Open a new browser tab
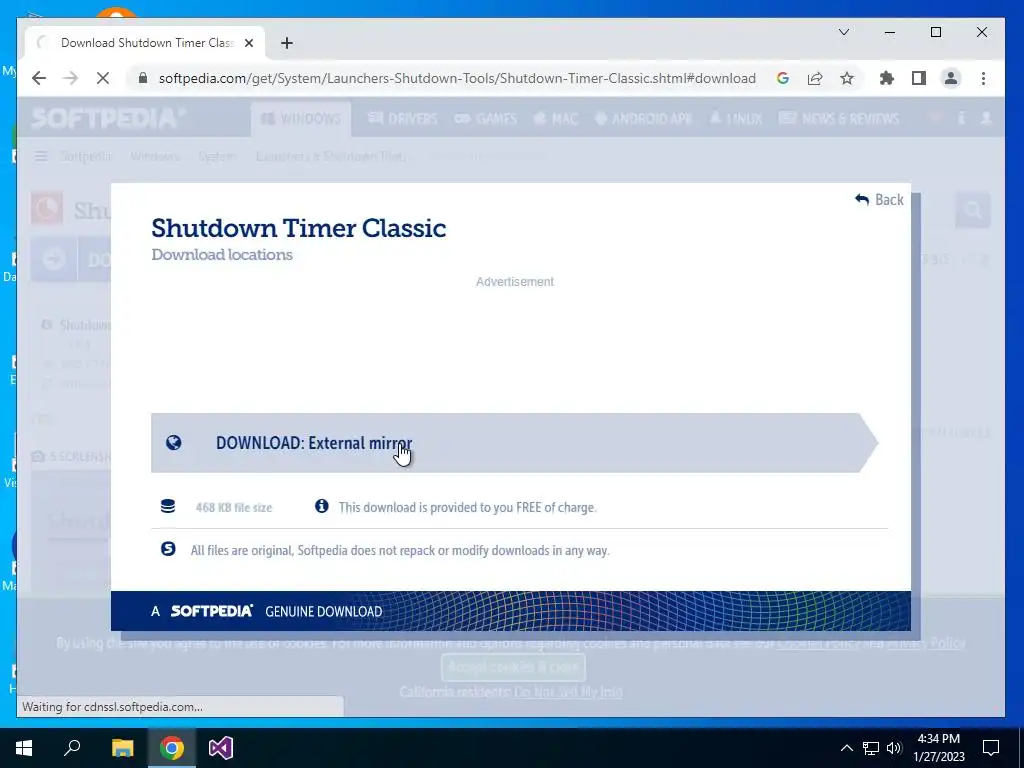This screenshot has height=768, width=1024. [x=287, y=43]
